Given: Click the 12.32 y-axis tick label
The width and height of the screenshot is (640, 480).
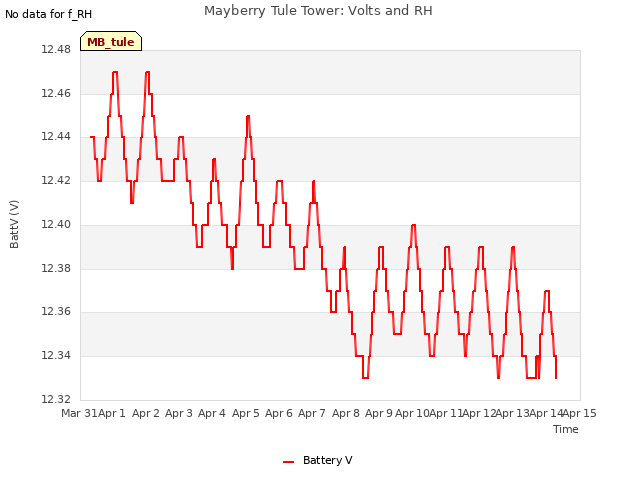Looking at the screenshot, I should pyautogui.click(x=56, y=399).
